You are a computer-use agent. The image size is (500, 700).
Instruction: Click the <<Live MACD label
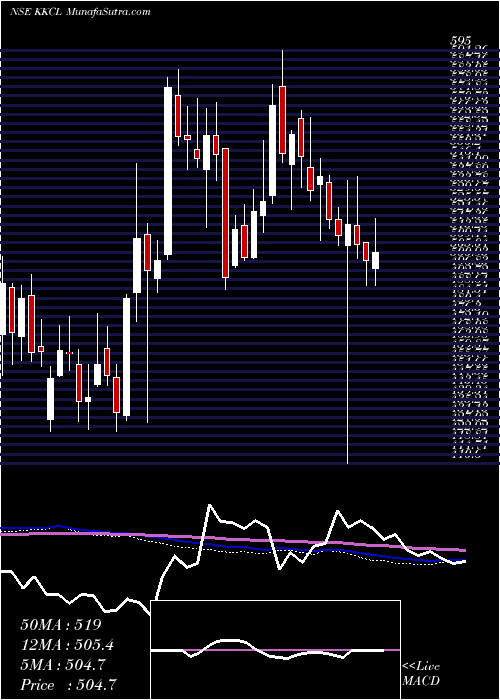421,674
